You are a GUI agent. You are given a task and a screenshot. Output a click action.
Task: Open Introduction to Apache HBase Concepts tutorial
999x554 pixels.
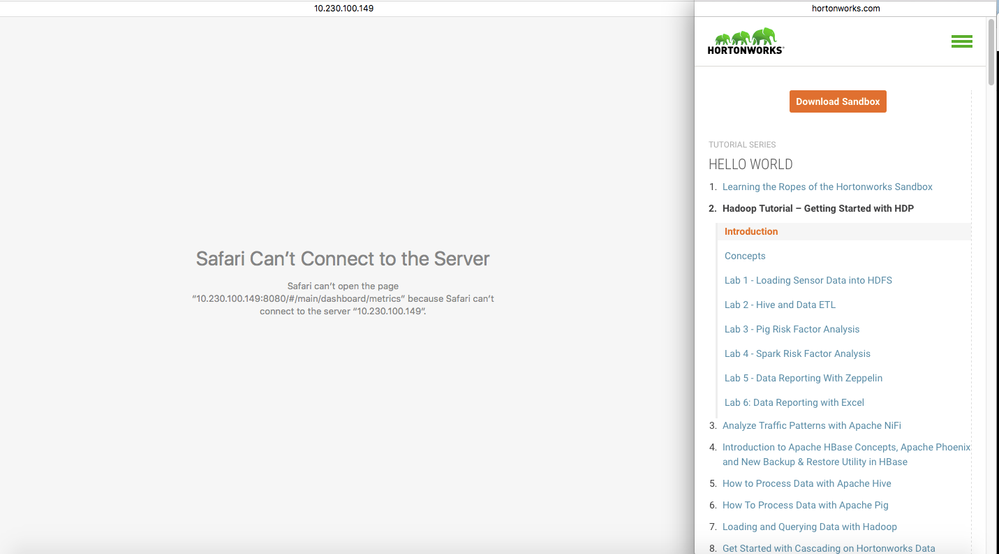tap(846, 455)
